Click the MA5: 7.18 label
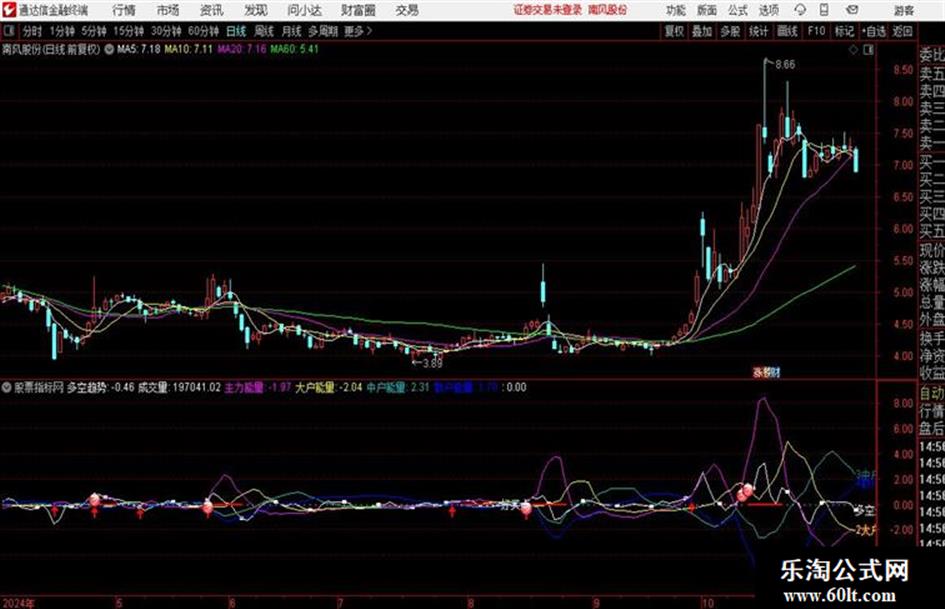This screenshot has width=945, height=609. click(x=139, y=49)
